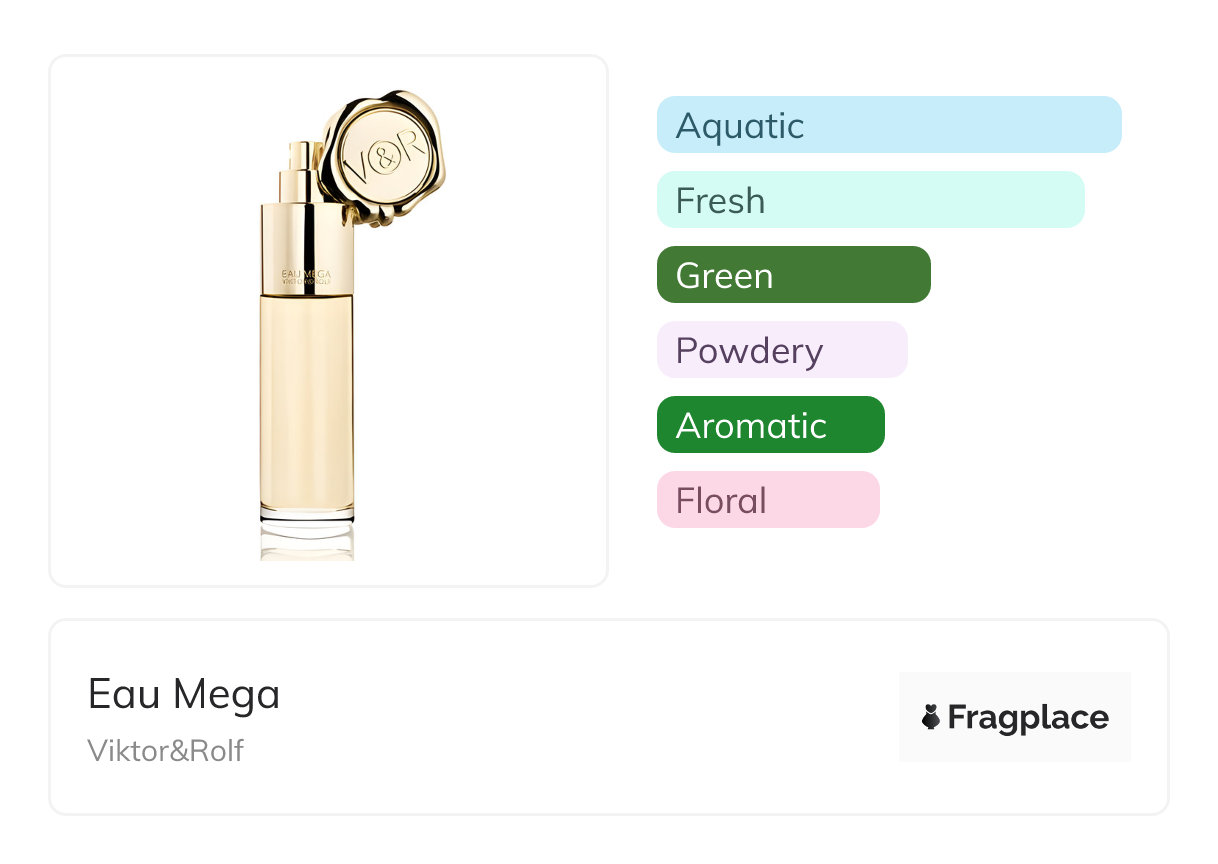
Task: Click the spray nozzle atop the bottle
Action: point(298,172)
